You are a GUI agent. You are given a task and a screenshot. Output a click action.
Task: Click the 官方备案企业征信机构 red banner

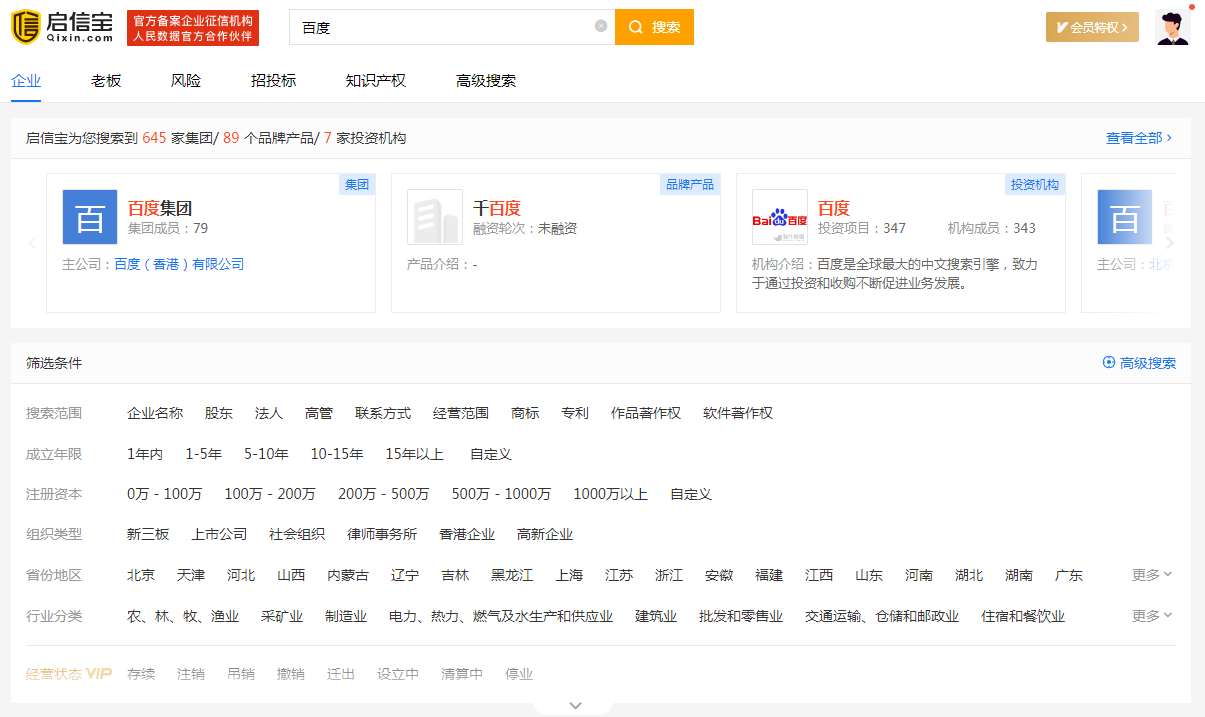[193, 27]
